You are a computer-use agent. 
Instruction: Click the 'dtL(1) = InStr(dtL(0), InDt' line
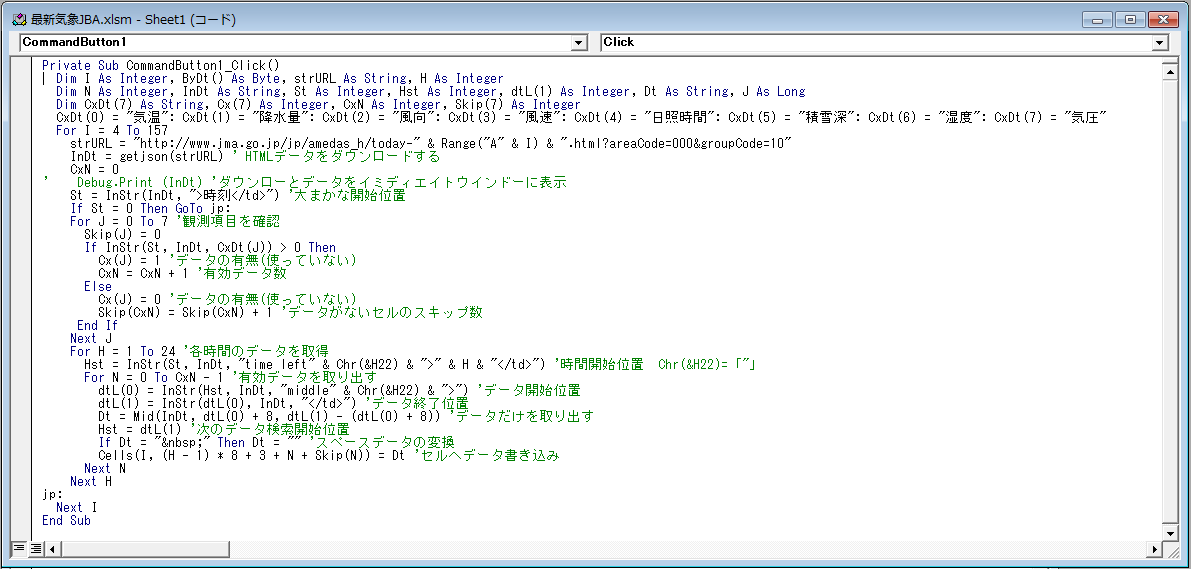click(283, 403)
